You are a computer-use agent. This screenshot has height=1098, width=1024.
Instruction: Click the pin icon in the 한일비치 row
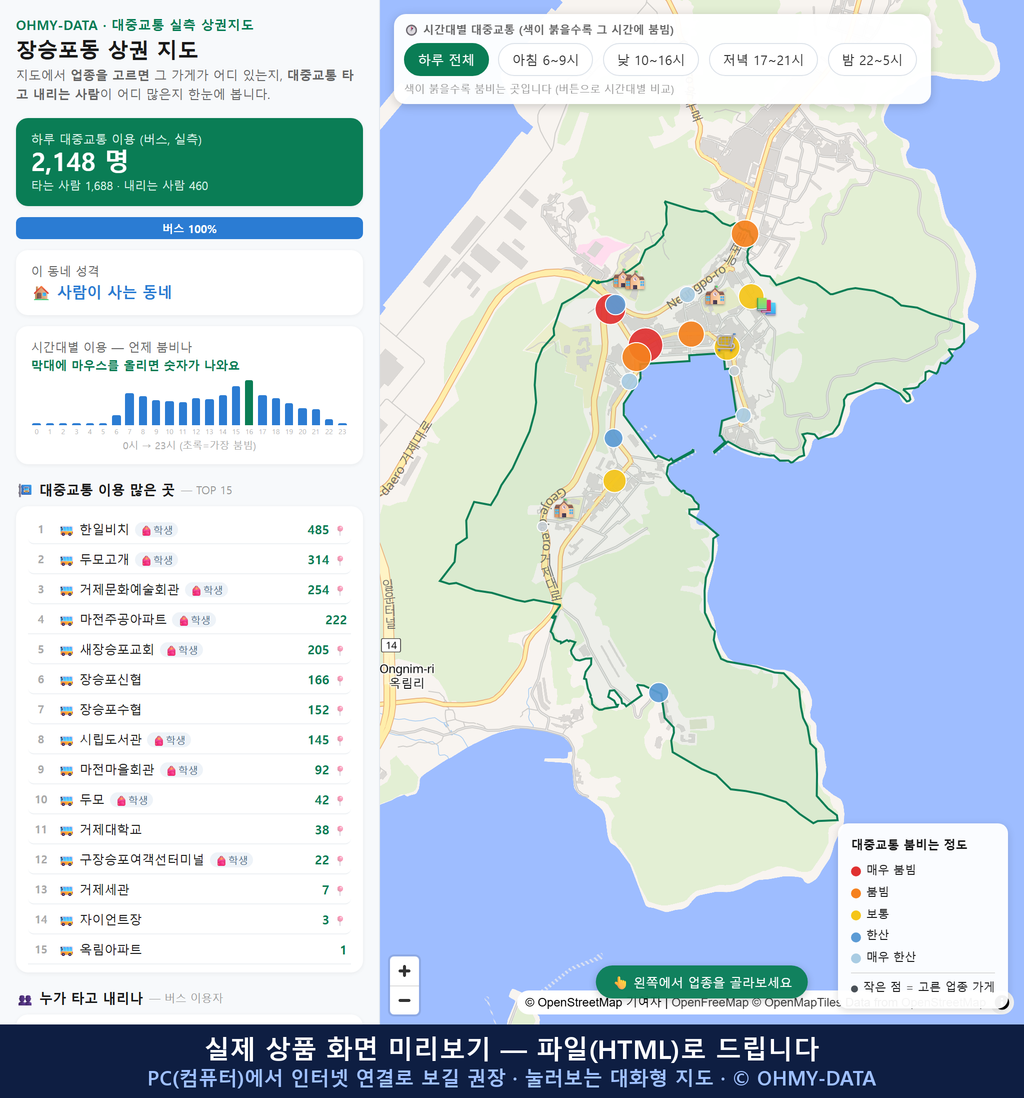point(340,530)
